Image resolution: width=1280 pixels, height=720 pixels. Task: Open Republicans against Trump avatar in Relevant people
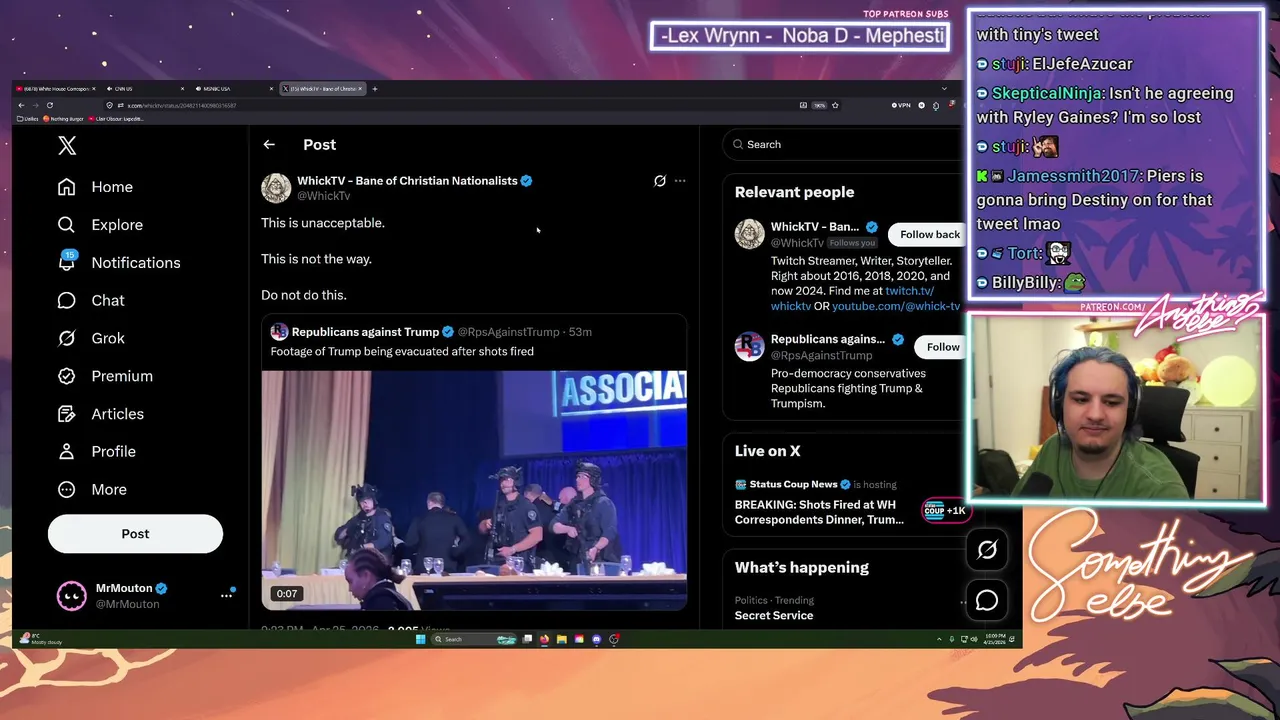click(749, 346)
